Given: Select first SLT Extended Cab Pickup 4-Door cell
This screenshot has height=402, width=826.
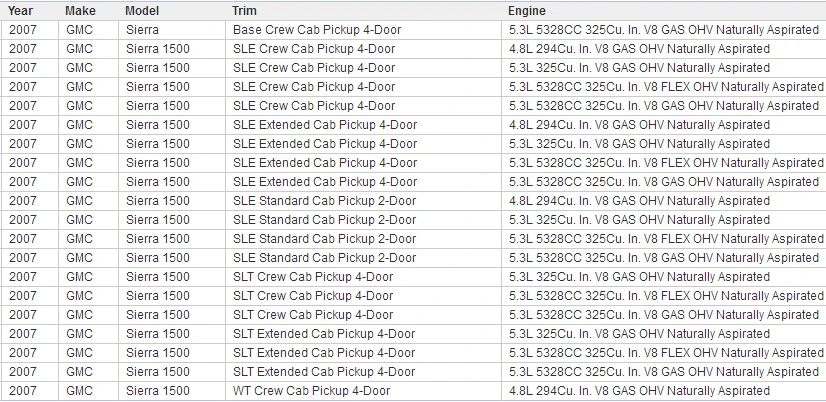Looking at the screenshot, I should 363,334.
